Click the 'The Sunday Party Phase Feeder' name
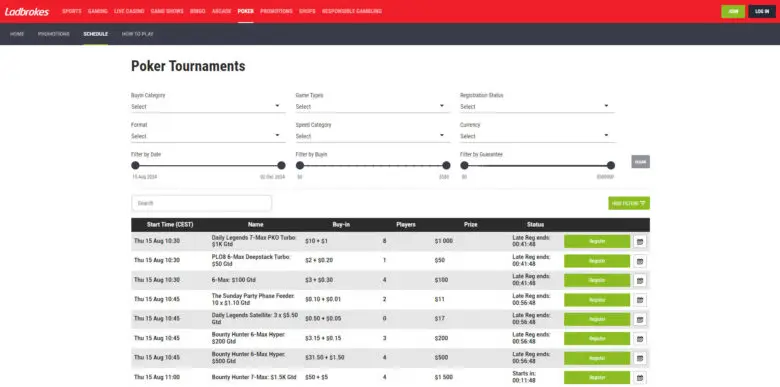The width and height of the screenshot is (780, 387). [253, 300]
